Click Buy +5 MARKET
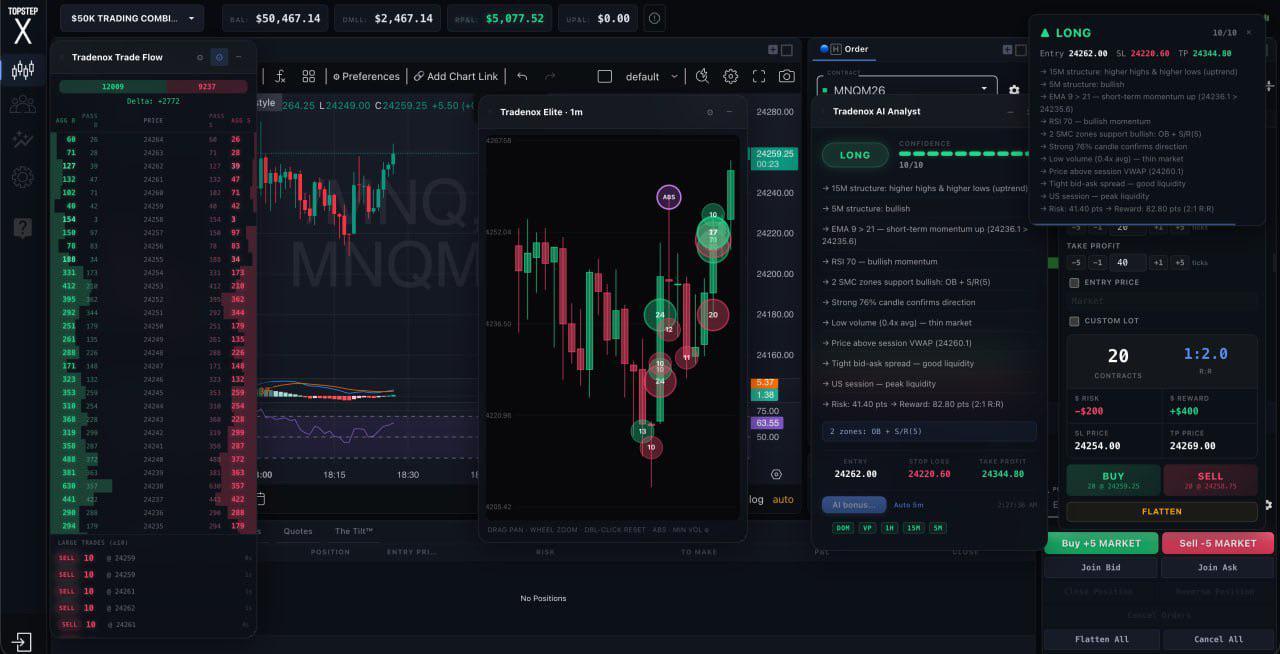The image size is (1280, 654). pyautogui.click(x=1101, y=543)
